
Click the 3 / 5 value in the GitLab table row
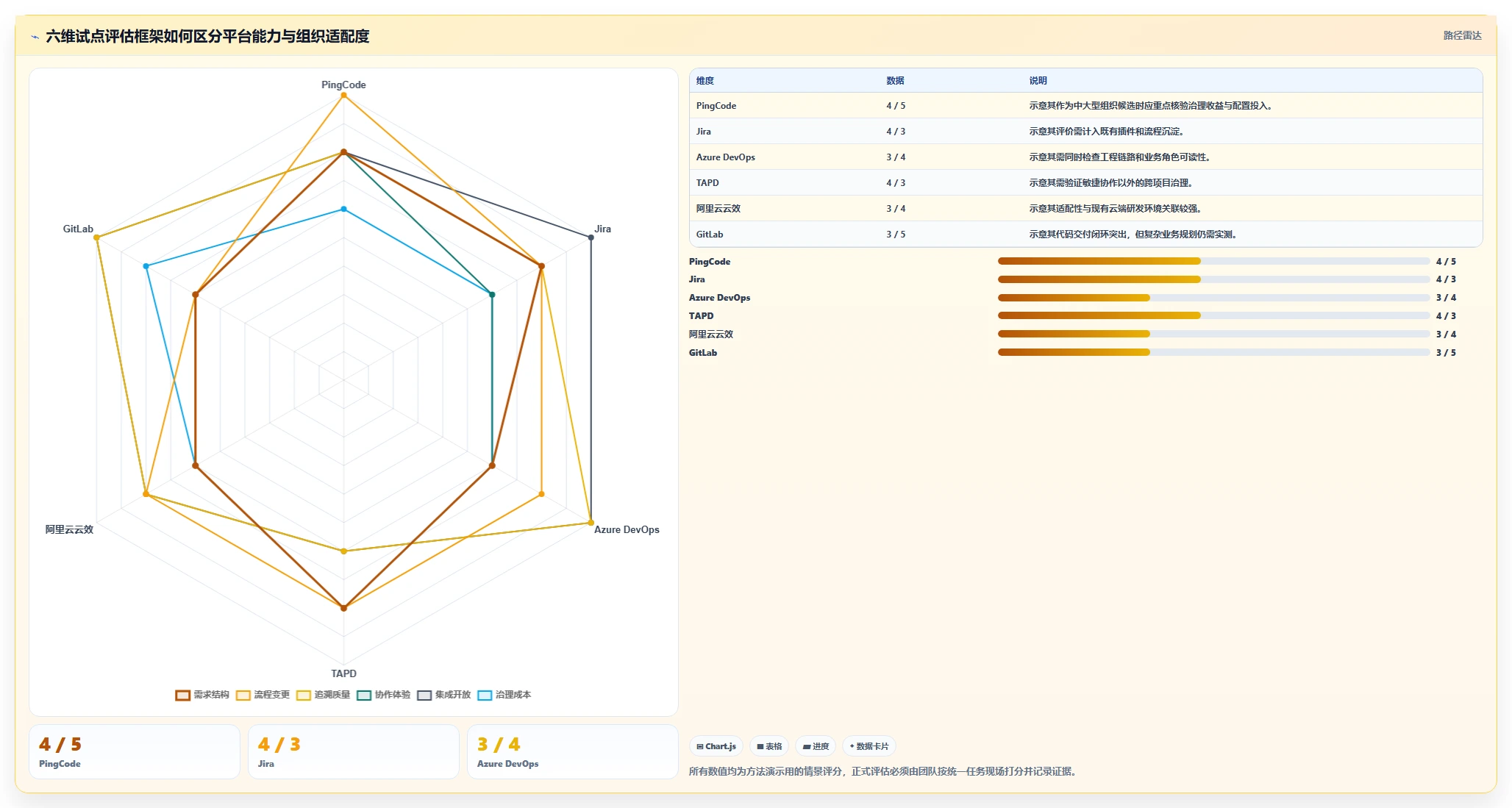tap(896, 235)
